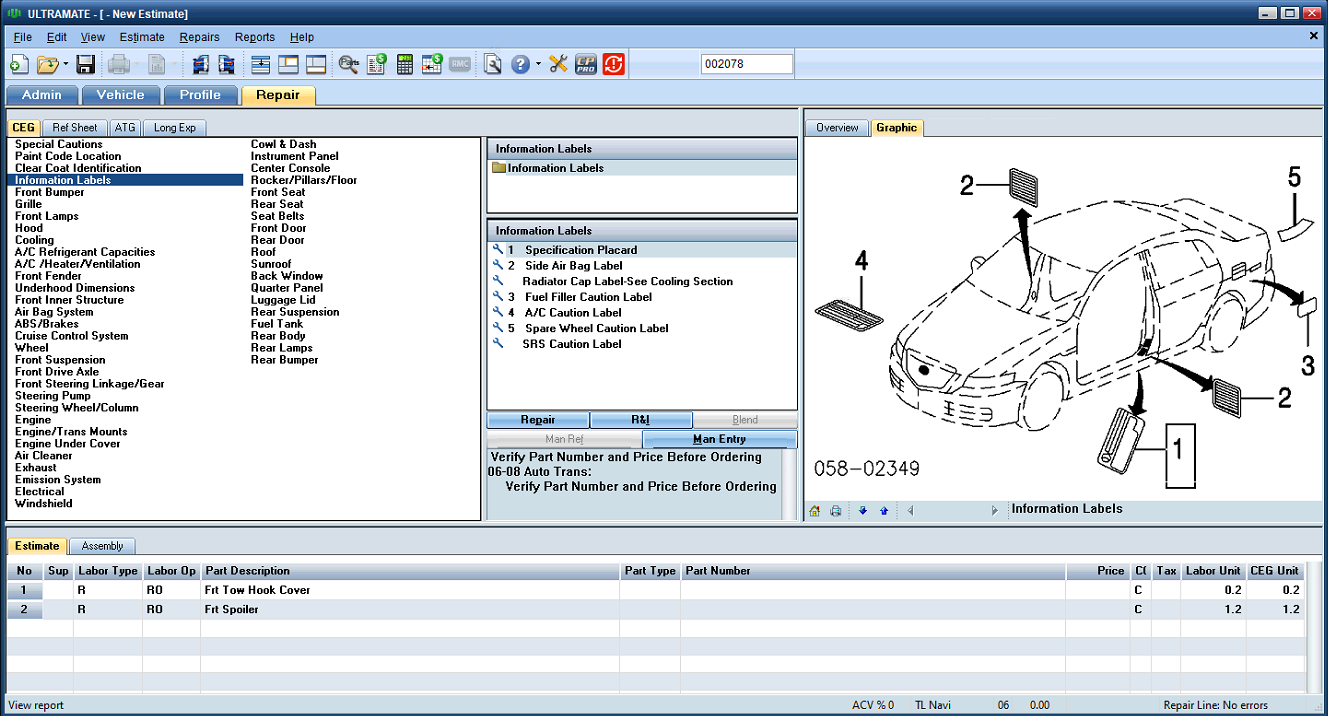Select the bottom-pane layout icon
The height and width of the screenshot is (716, 1328).
point(316,65)
